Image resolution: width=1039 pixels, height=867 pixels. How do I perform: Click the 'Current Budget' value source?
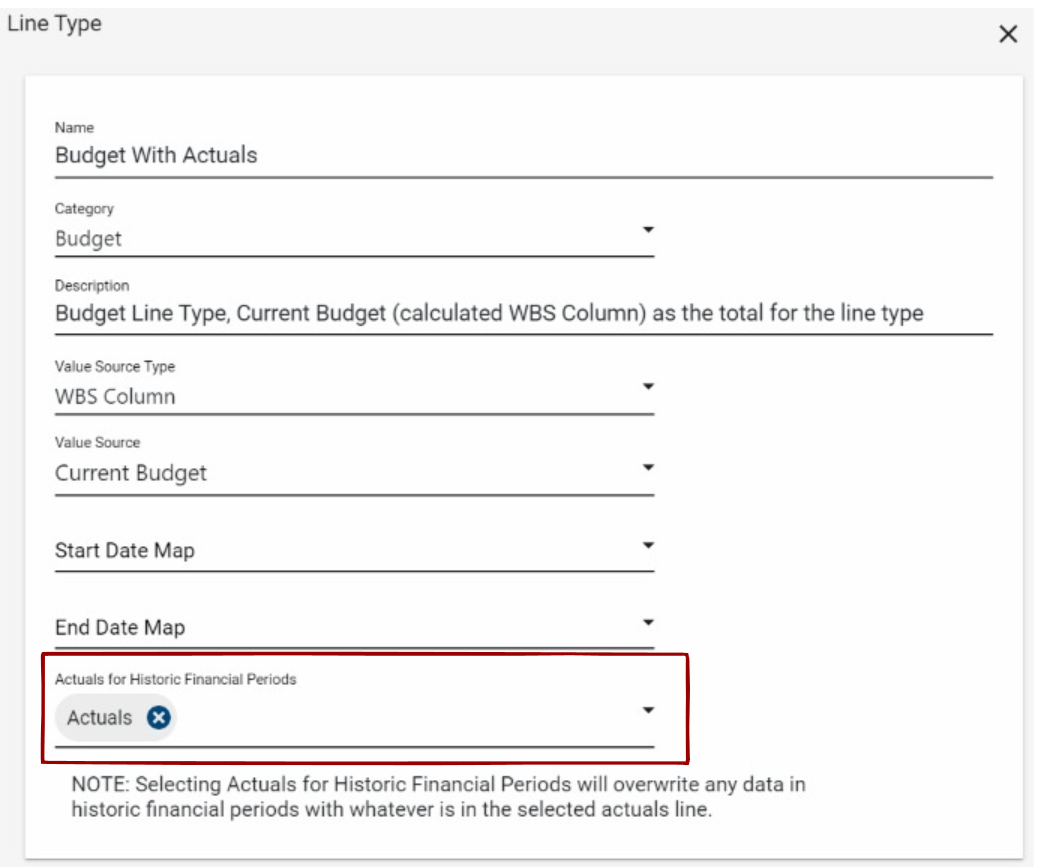(x=131, y=473)
